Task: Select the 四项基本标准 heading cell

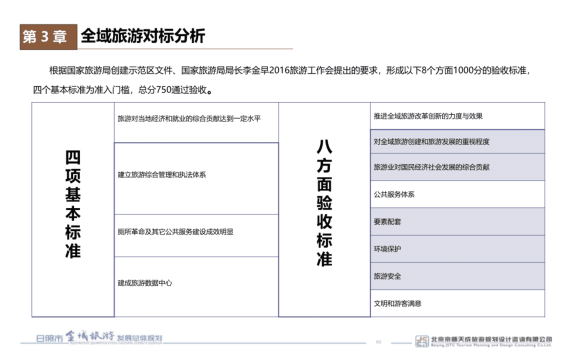Action: (73, 210)
